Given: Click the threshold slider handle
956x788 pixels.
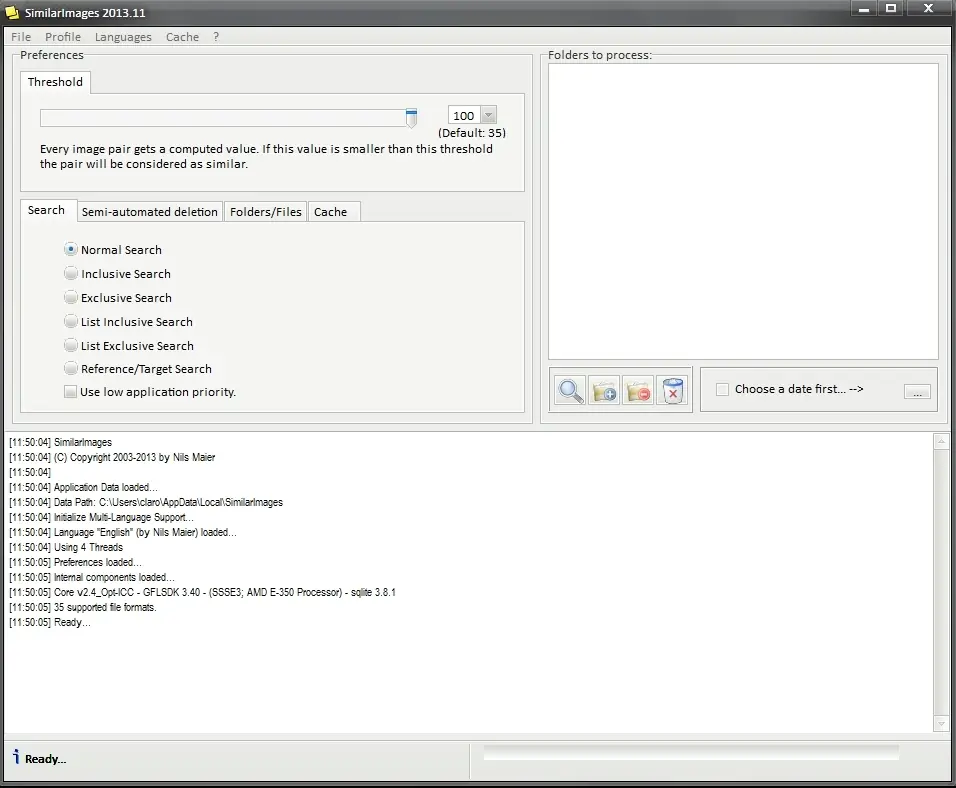Looking at the screenshot, I should click(412, 118).
